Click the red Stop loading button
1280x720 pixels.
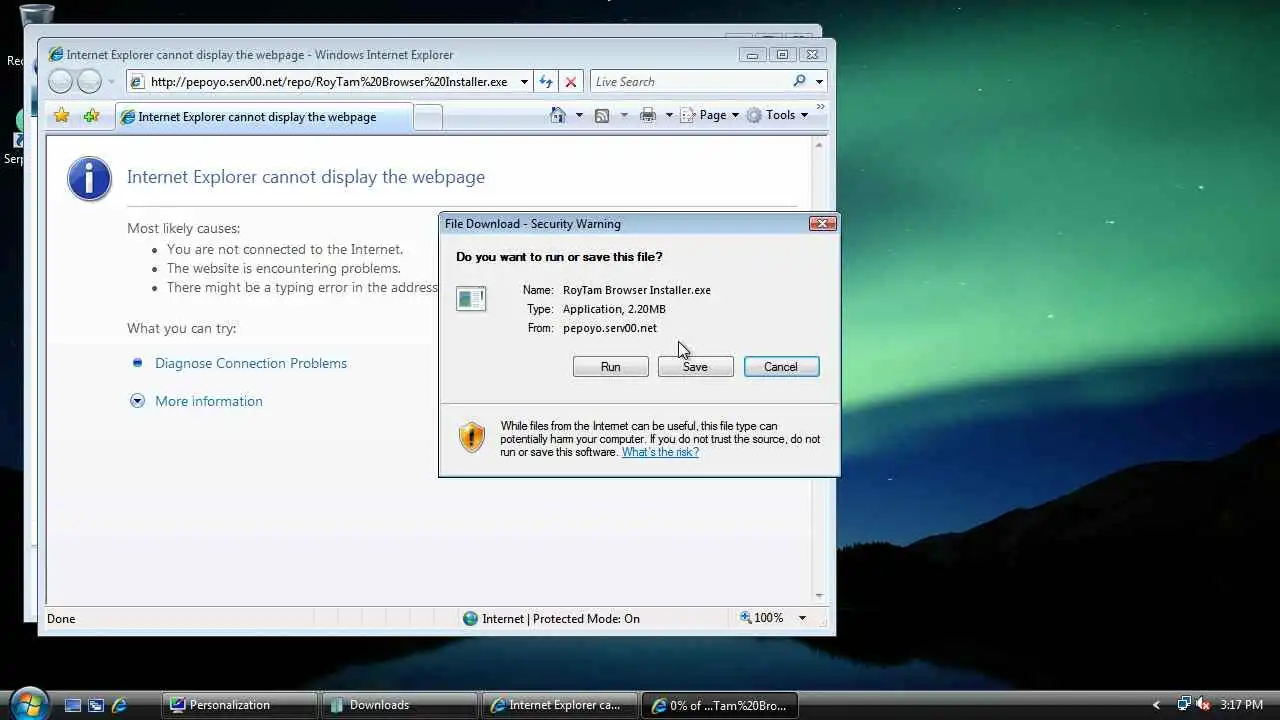tap(571, 82)
